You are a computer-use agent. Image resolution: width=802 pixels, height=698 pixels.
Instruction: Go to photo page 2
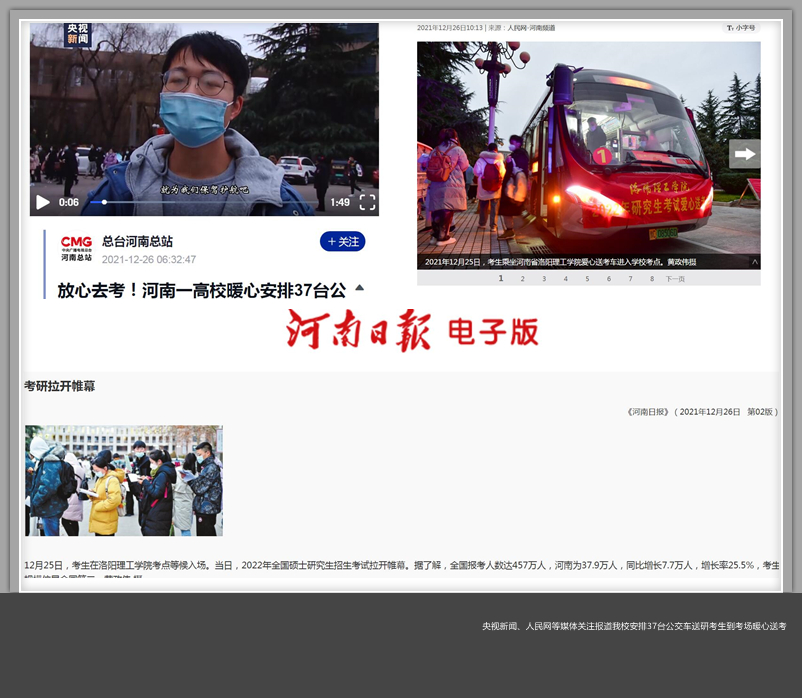coord(522,279)
